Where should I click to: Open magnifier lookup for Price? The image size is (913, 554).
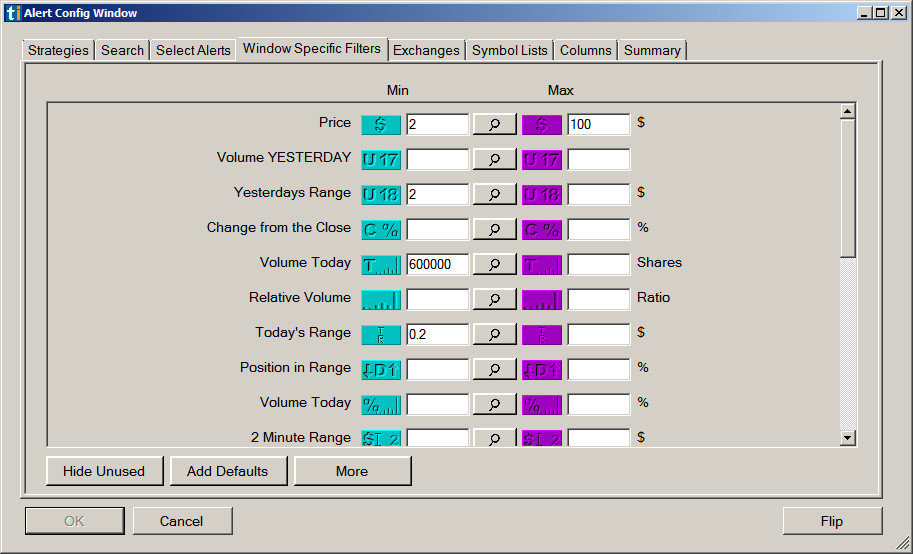click(494, 124)
